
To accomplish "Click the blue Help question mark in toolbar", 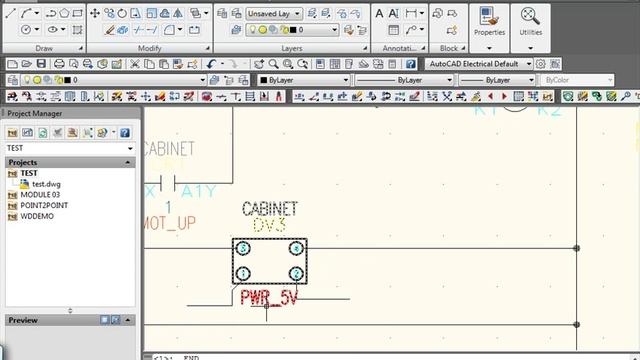I will point(411,64).
